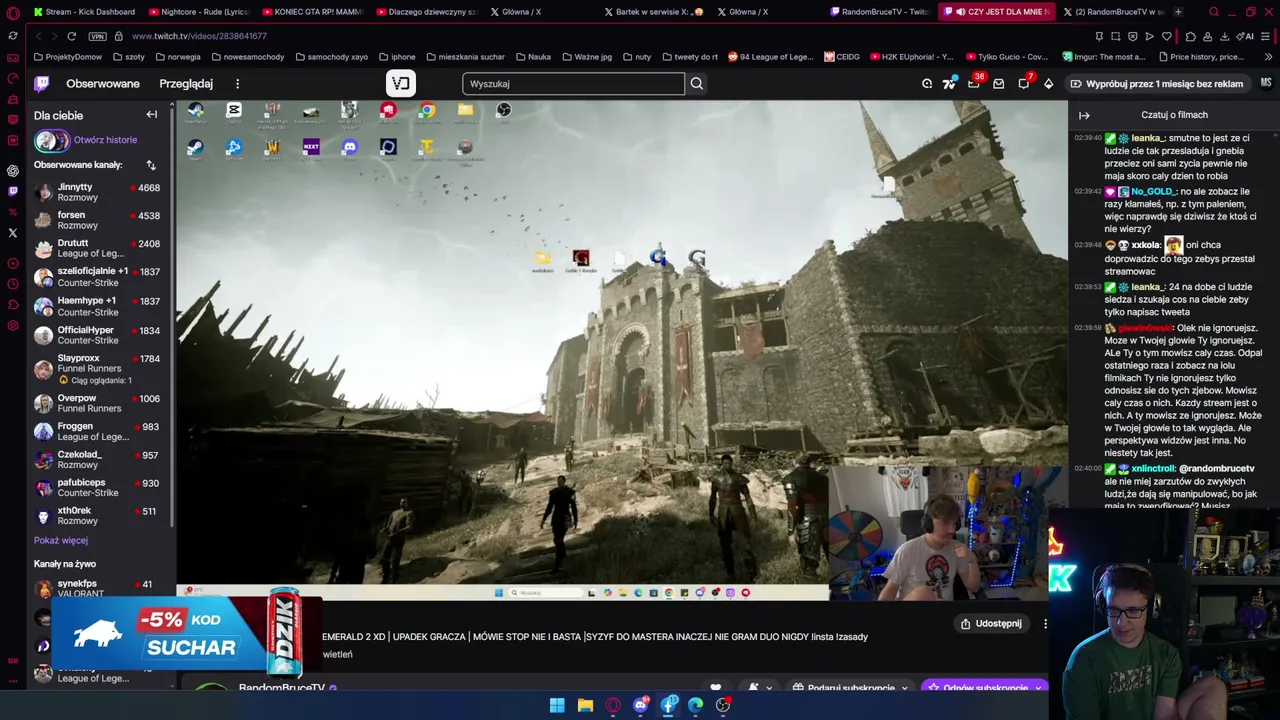This screenshot has height=720, width=1280.
Task: Open stream options three-dot menu
Action: point(1045,623)
